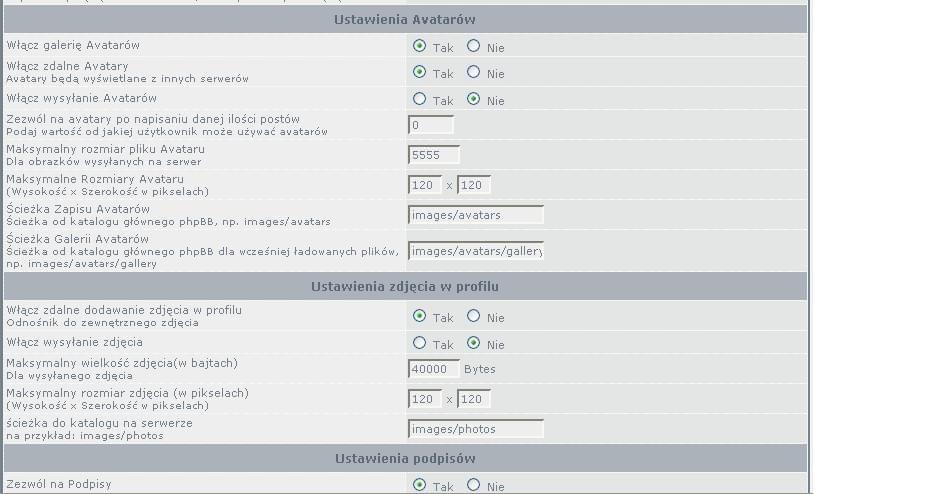Click the minimum posts for avatars field
Viewport: 945px width, 494px height.
tap(431, 125)
